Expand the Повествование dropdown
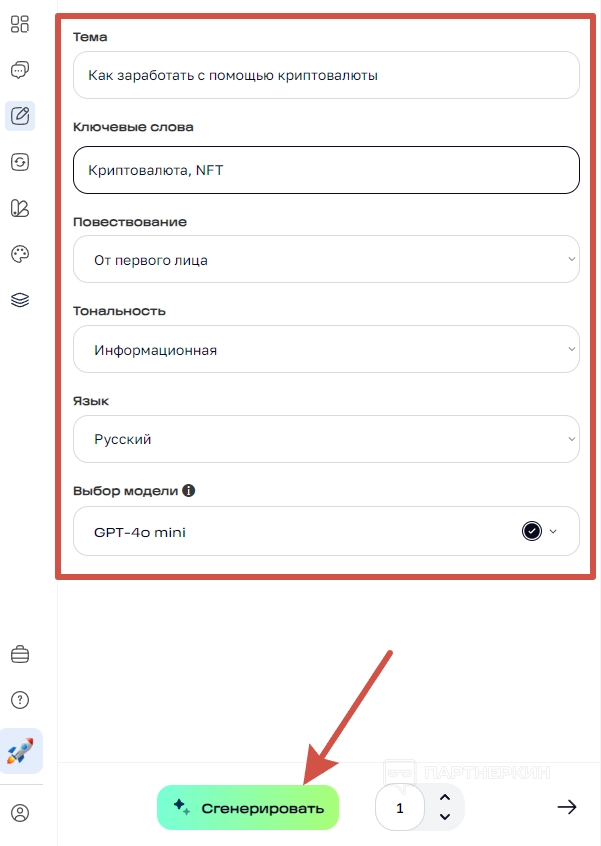The height and width of the screenshot is (846, 601). (x=326, y=261)
